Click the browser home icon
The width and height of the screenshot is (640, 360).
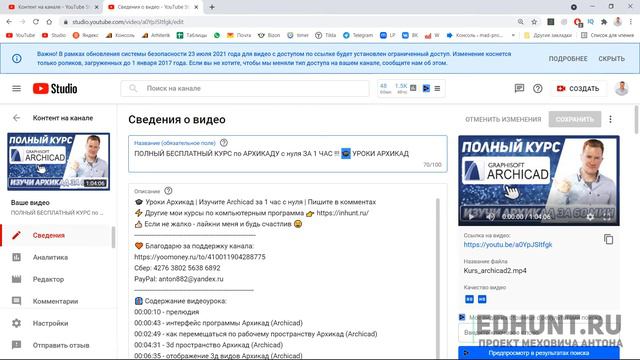click(49, 22)
